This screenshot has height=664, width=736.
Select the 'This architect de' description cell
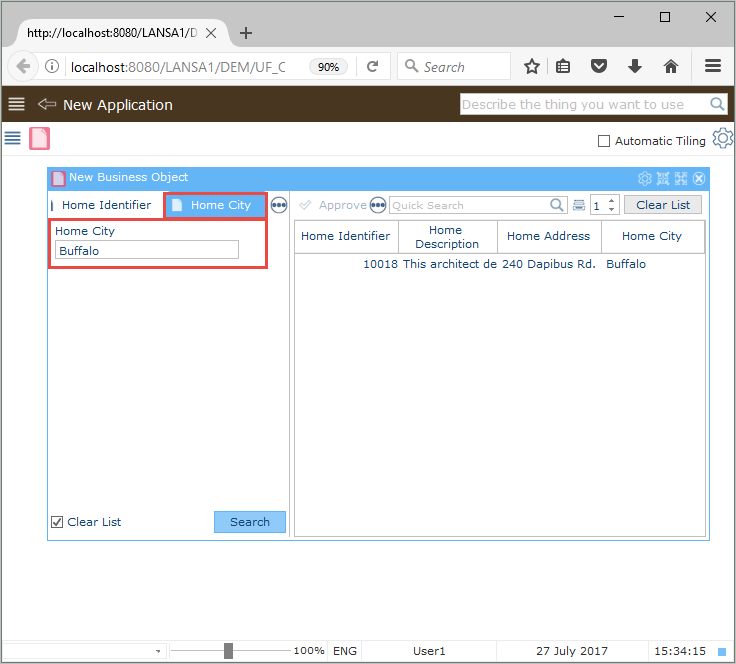pos(449,264)
